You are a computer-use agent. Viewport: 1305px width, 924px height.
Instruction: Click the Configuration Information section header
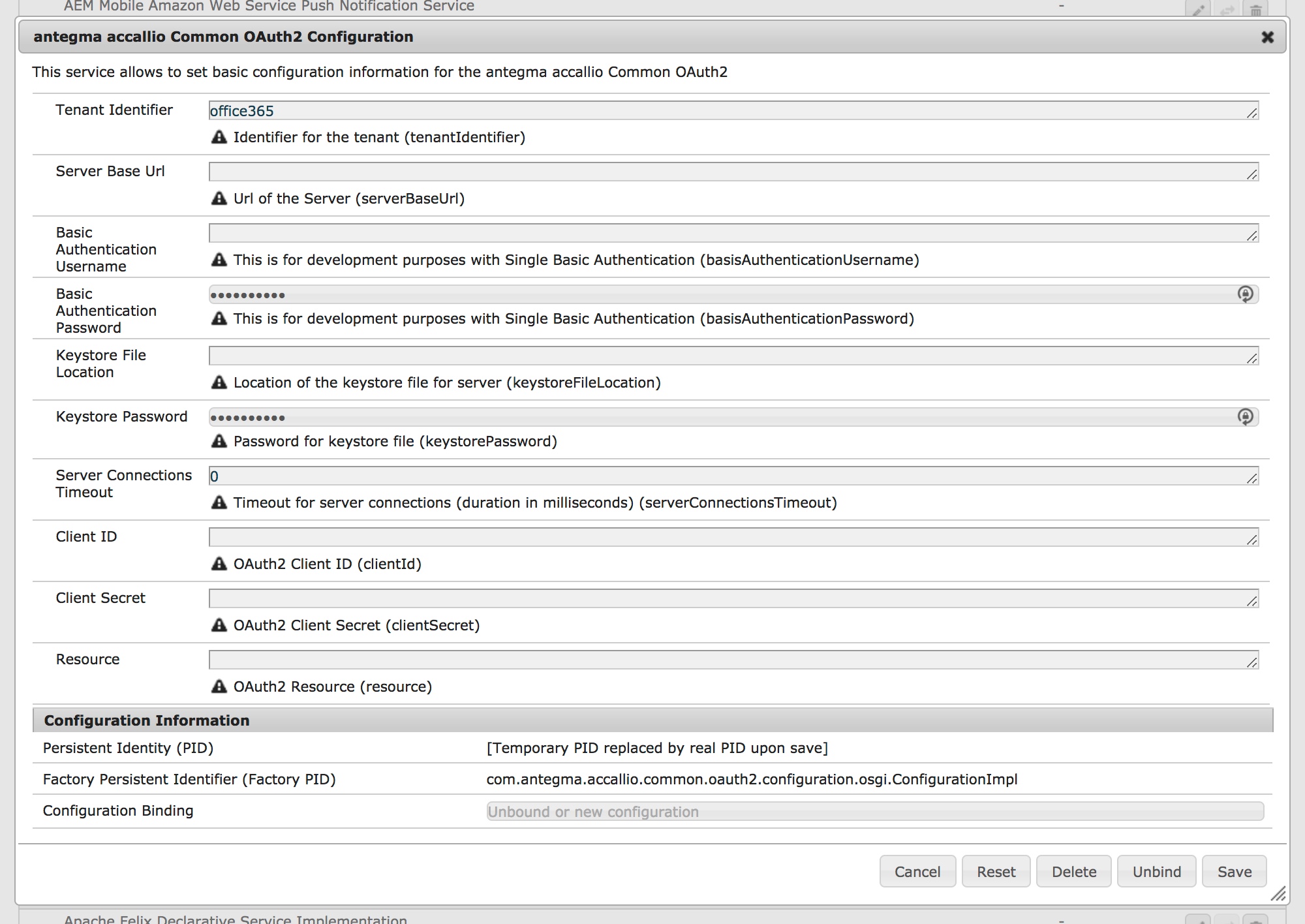click(x=652, y=720)
